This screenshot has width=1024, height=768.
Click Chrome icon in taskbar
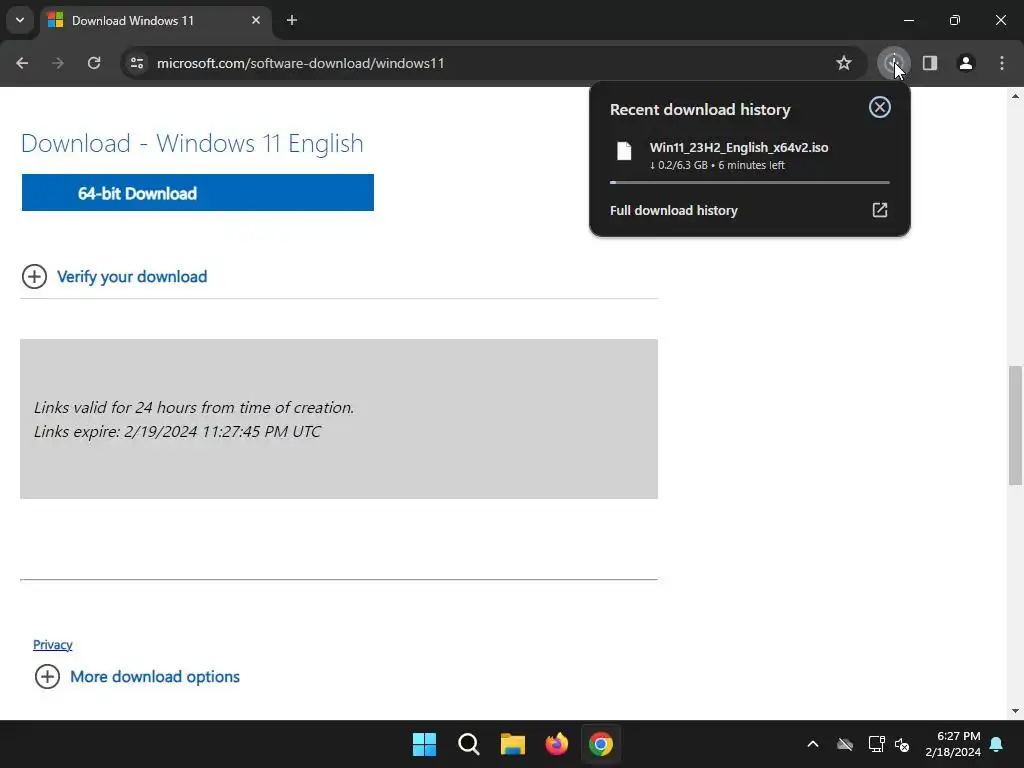(x=601, y=744)
